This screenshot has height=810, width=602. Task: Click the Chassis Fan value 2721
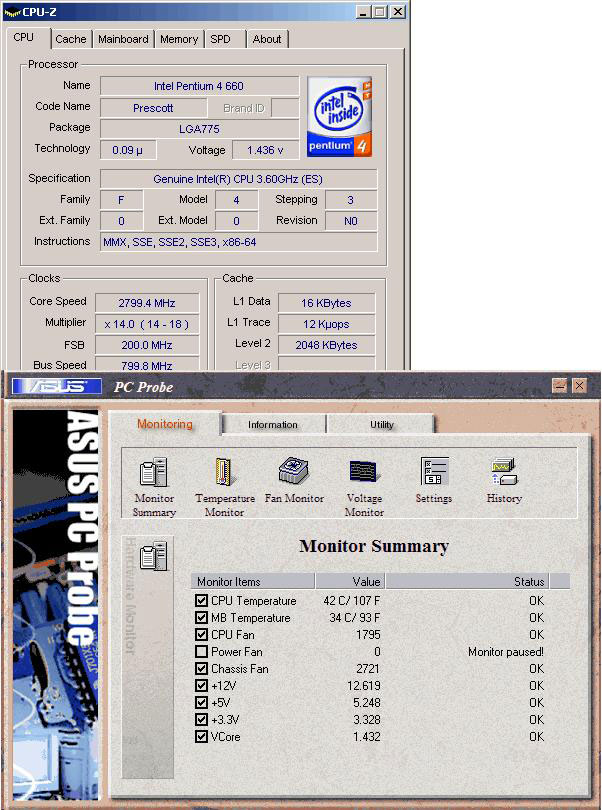click(x=368, y=668)
